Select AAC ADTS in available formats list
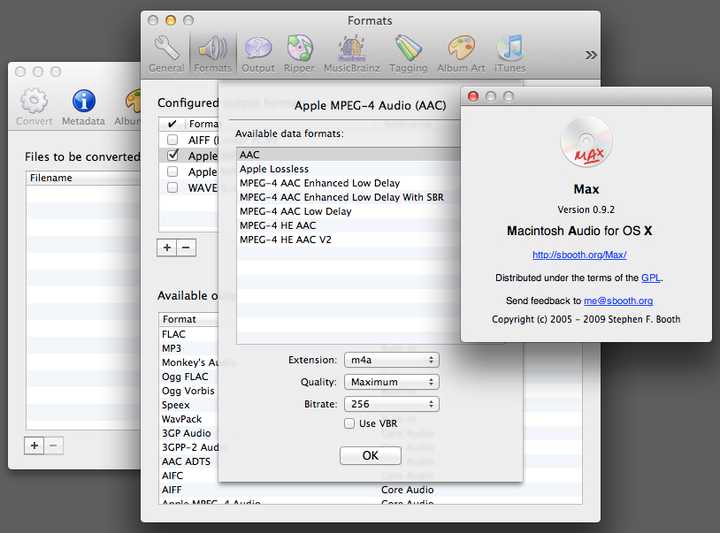Screen dimensions: 720x533 point(188,461)
